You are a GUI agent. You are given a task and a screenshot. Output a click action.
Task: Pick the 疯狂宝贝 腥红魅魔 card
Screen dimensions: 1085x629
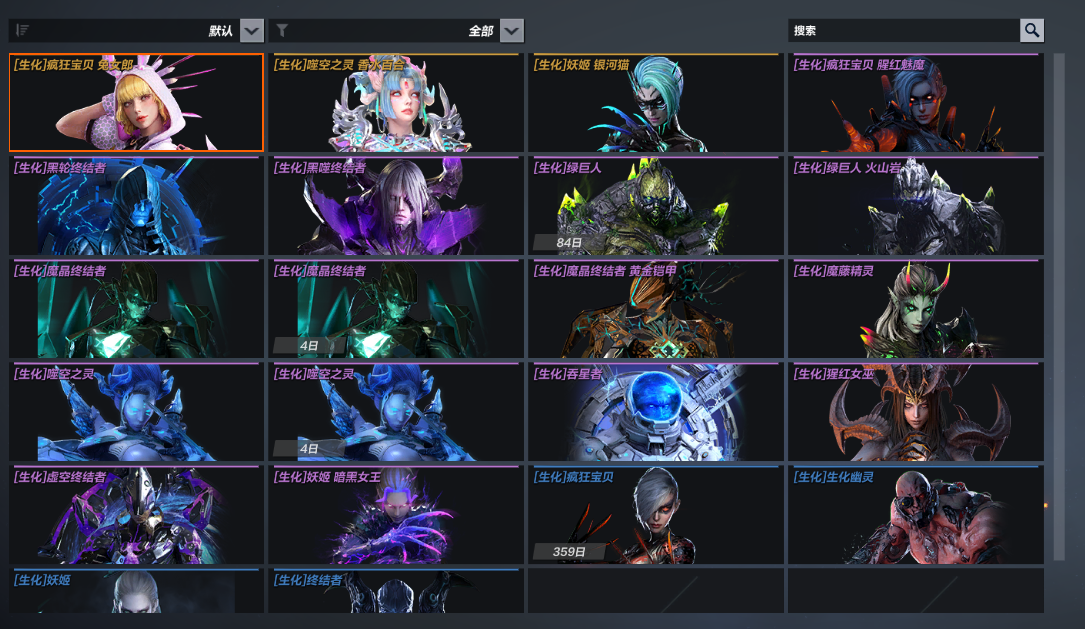click(915, 102)
